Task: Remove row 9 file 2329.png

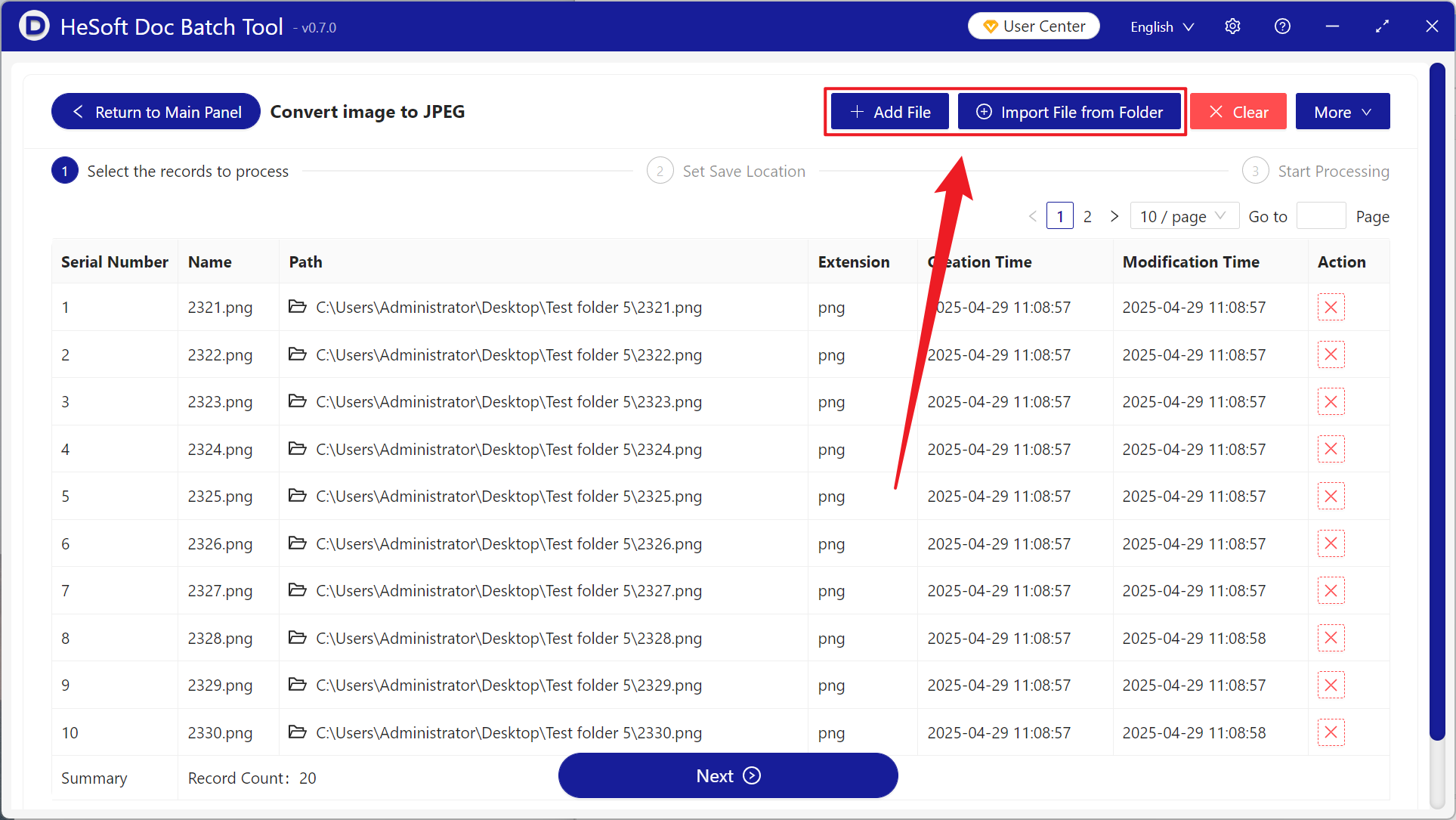Action: coord(1331,685)
